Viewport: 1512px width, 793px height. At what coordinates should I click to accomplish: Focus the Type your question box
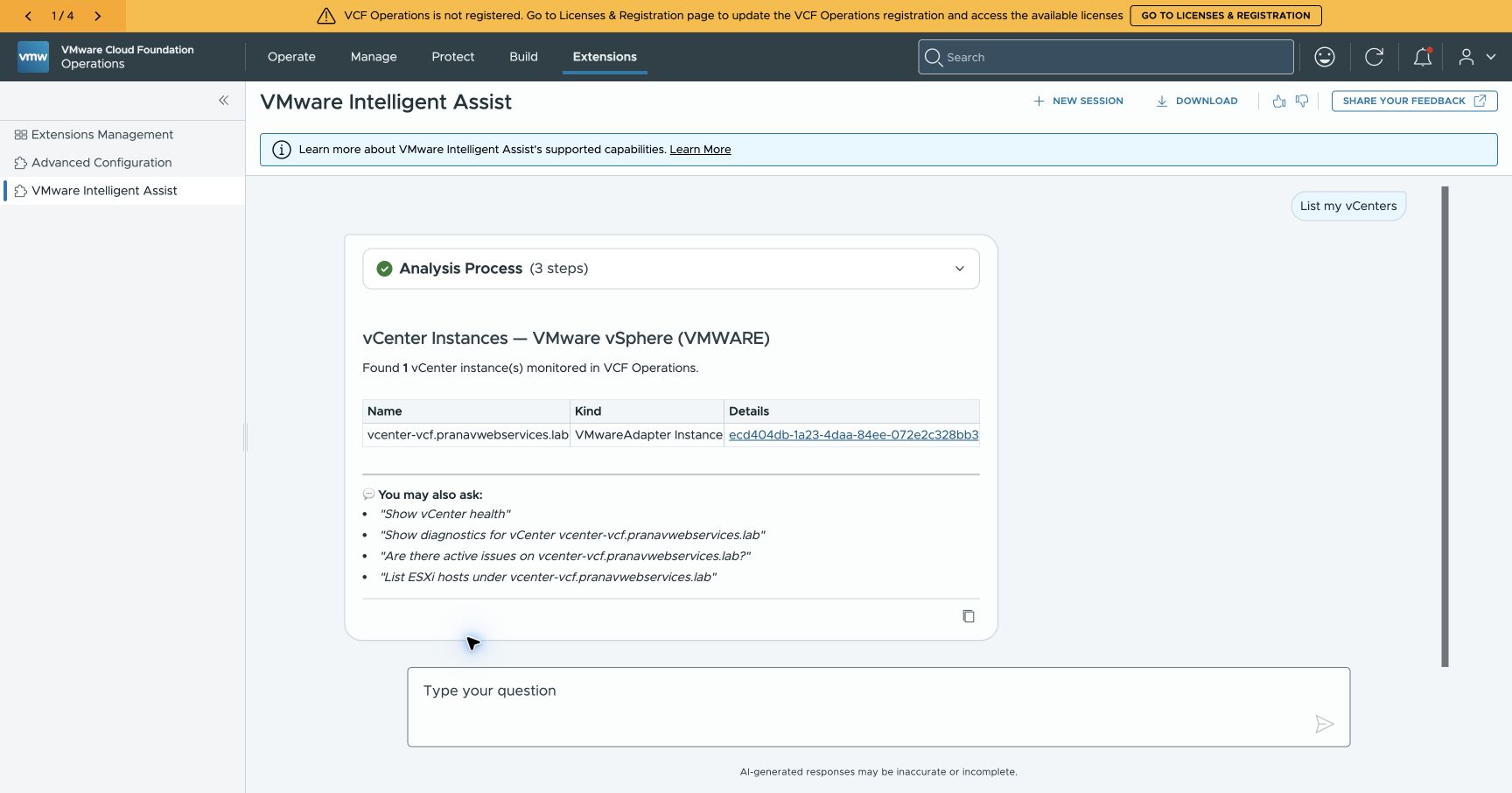tap(878, 707)
